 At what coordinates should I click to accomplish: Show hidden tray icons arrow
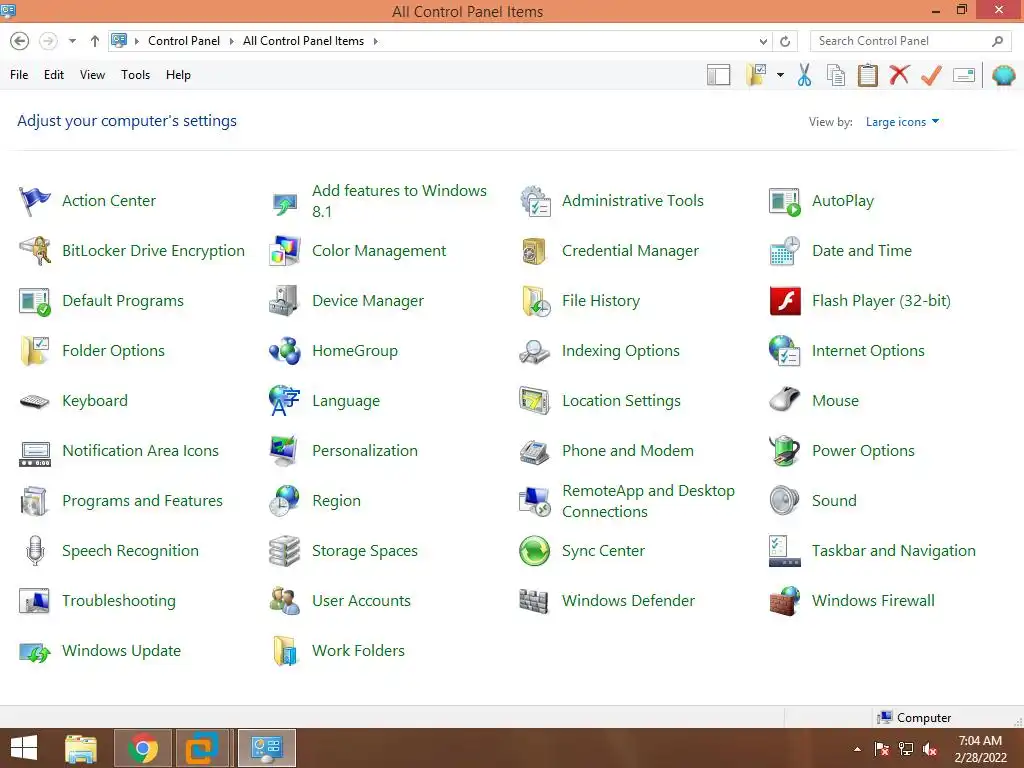click(857, 749)
